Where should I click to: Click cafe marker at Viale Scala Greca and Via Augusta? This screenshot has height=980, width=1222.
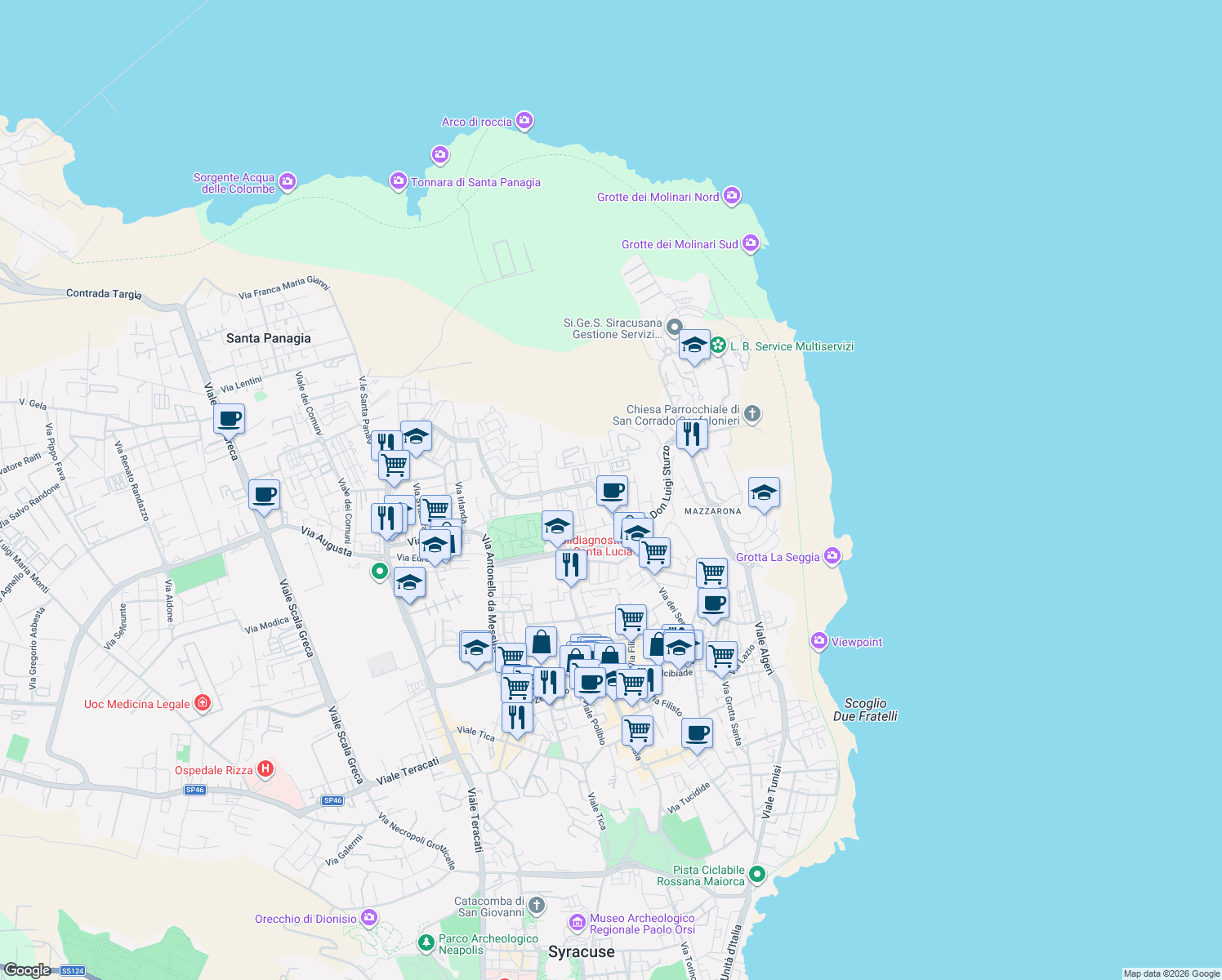click(264, 497)
